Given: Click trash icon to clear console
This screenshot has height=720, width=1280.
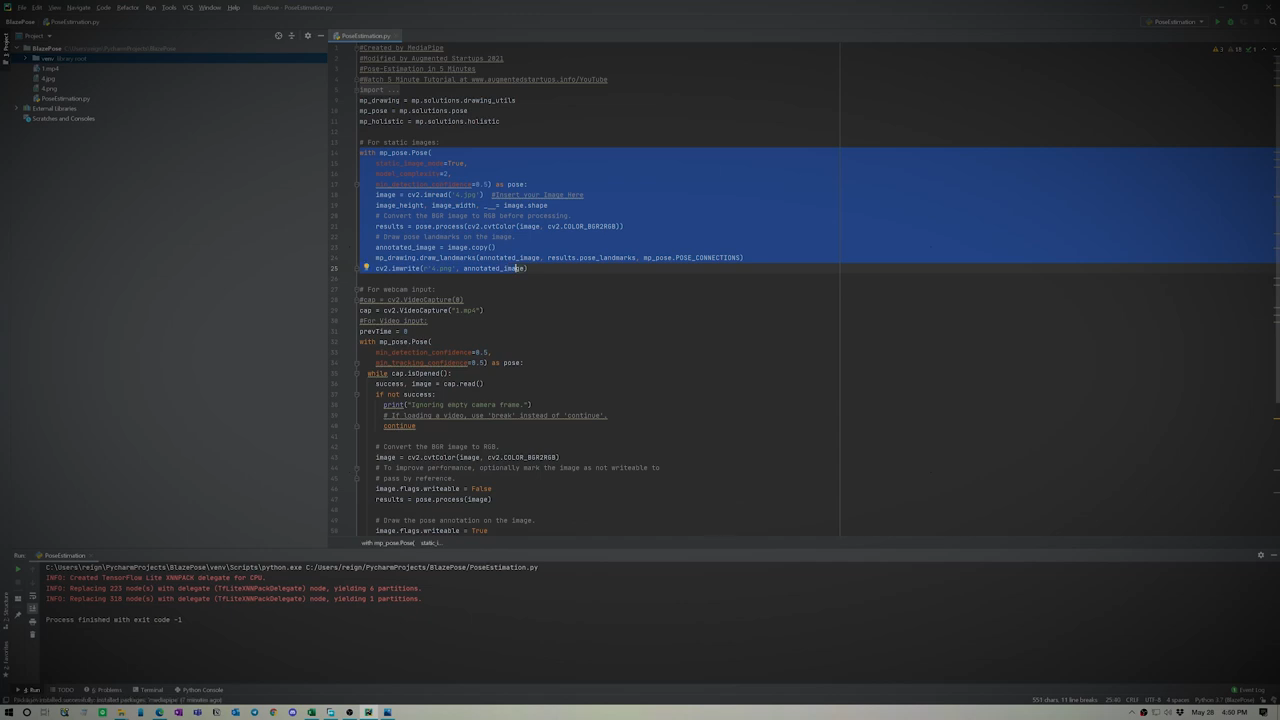Looking at the screenshot, I should pyautogui.click(x=32, y=634).
